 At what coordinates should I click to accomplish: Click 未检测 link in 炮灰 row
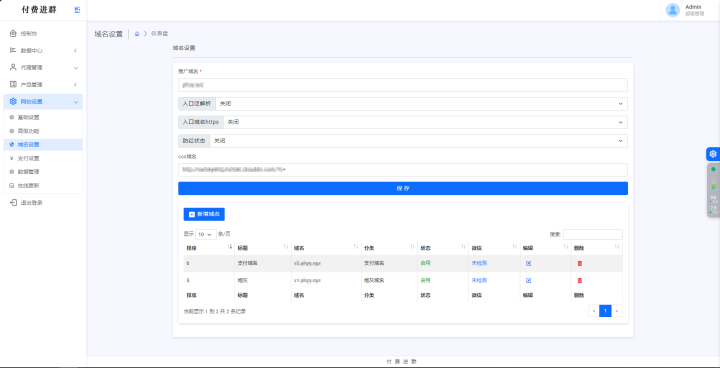click(x=479, y=280)
